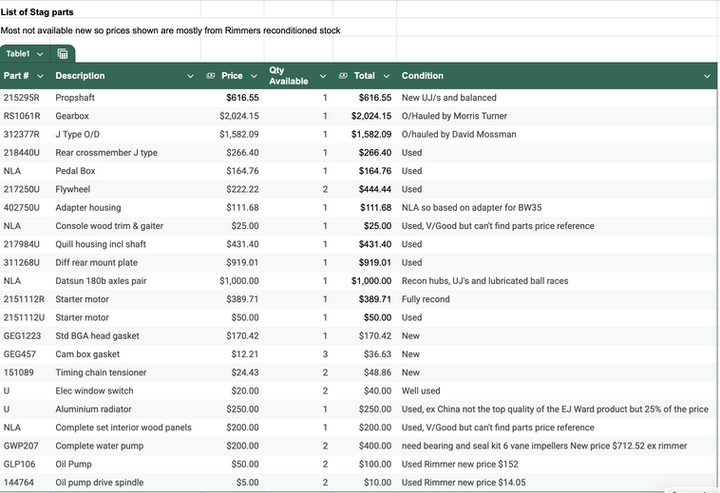Image resolution: width=720 pixels, height=493 pixels.
Task: Click currency icon beside Price header
Action: pyautogui.click(x=211, y=76)
